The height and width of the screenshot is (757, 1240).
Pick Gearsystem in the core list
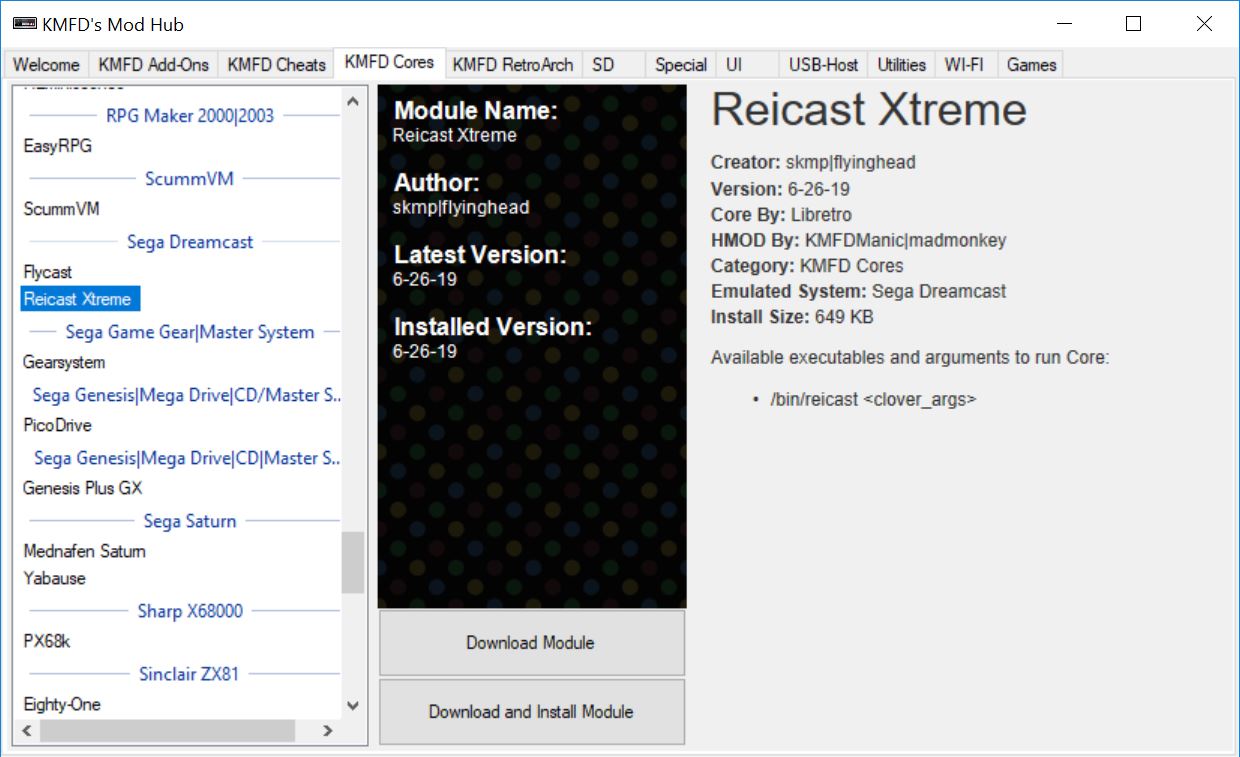tap(64, 362)
